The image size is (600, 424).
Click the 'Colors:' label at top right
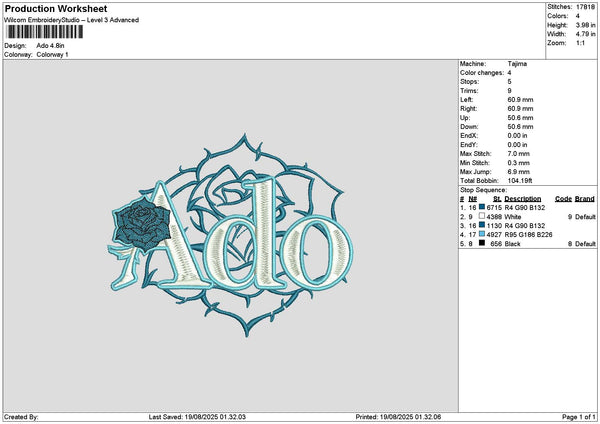(557, 16)
